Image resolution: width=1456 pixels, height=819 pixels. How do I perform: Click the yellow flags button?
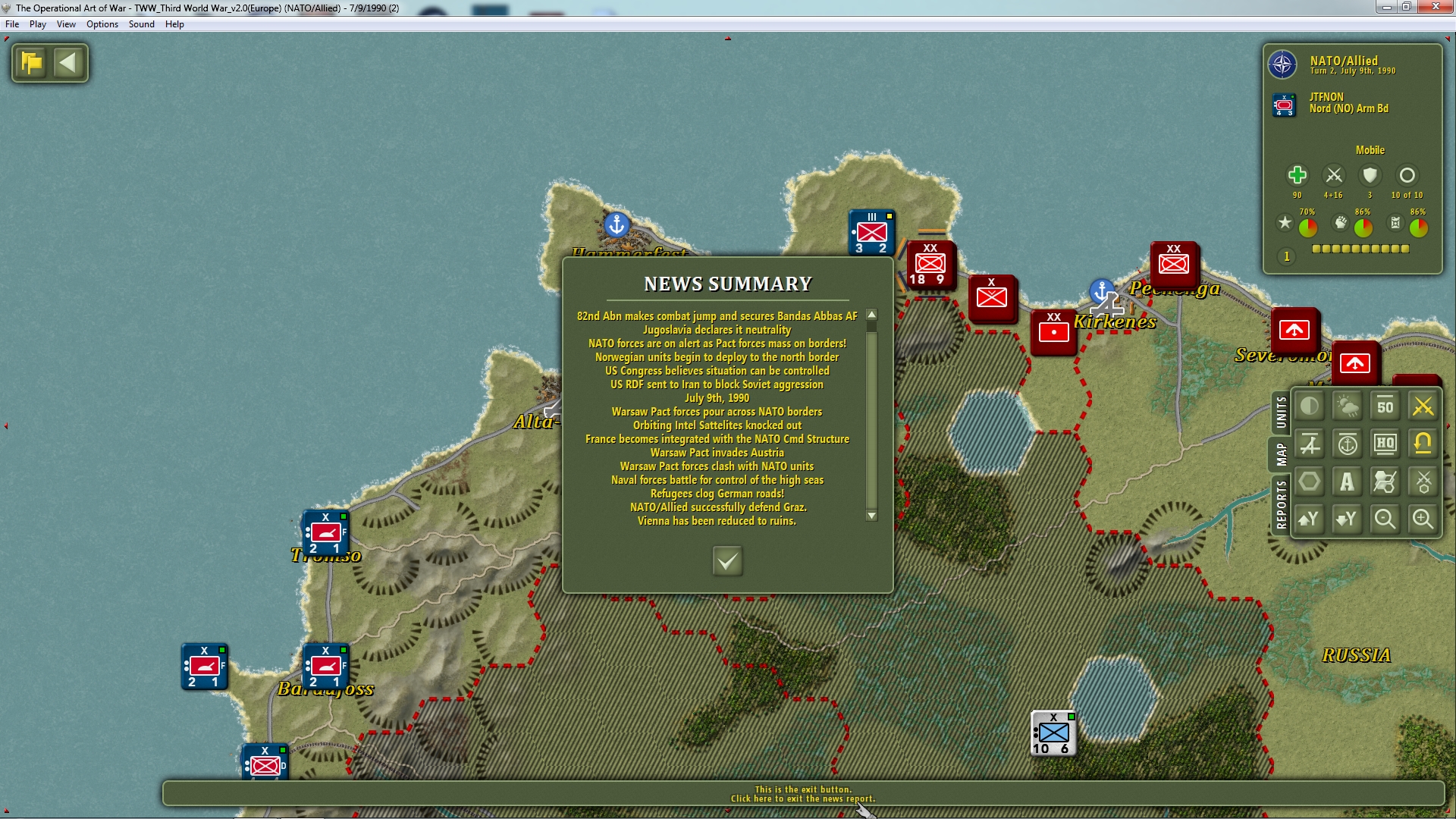click(32, 62)
